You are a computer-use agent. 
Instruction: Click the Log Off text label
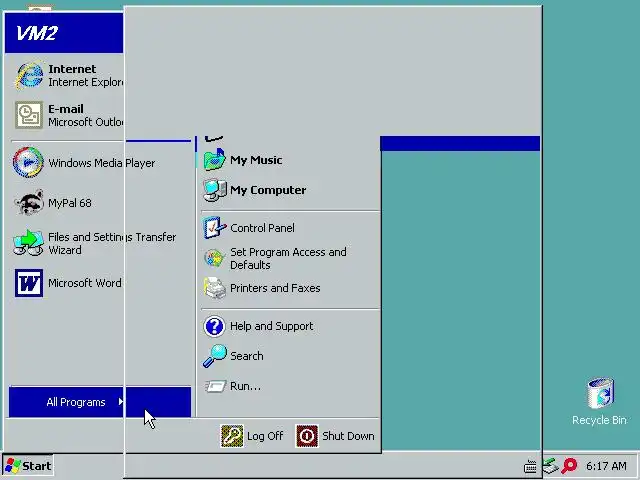[265, 436]
